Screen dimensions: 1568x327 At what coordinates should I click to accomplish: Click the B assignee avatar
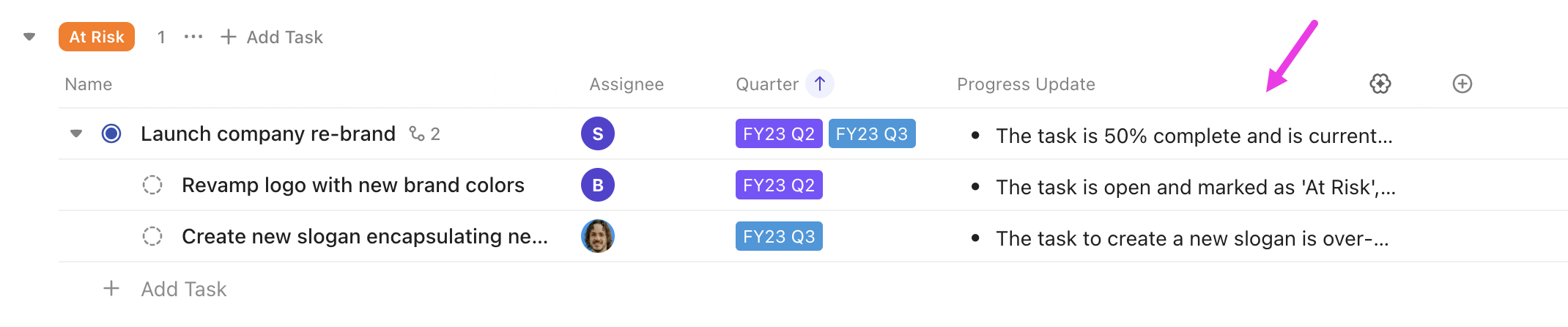(x=598, y=185)
